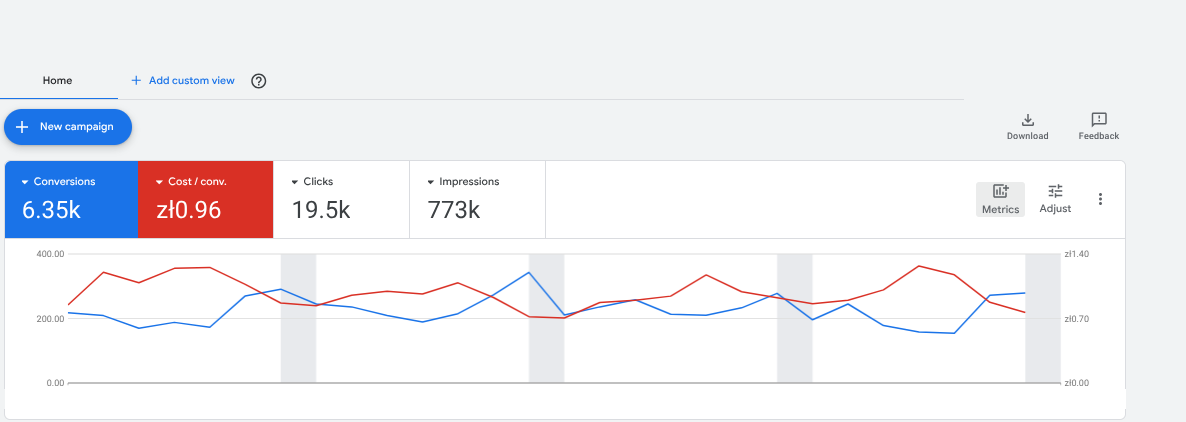Open the three-dot more options menu
The image size is (1186, 422).
click(1101, 199)
